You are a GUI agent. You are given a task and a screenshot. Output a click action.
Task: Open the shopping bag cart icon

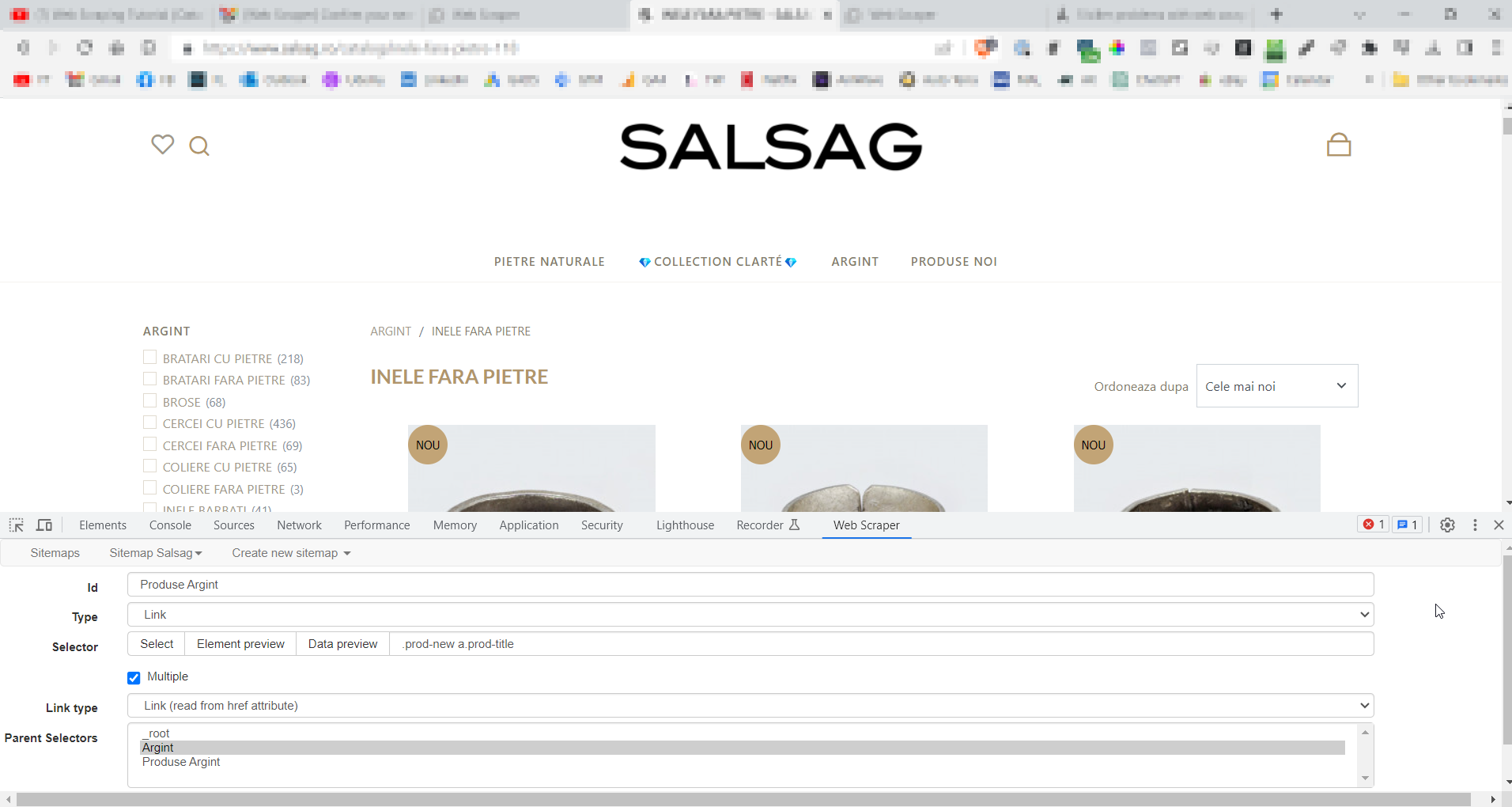[x=1338, y=145]
